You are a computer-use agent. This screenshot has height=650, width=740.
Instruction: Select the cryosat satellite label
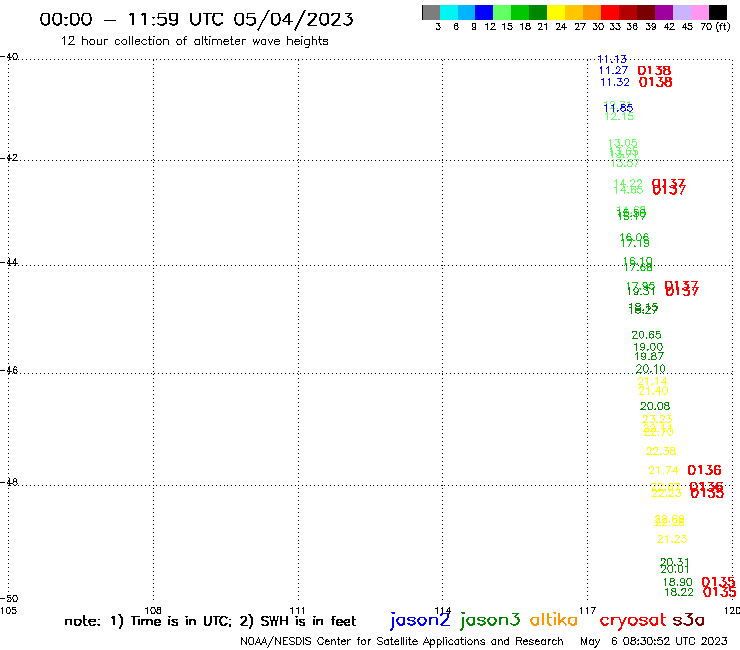[x=633, y=620]
